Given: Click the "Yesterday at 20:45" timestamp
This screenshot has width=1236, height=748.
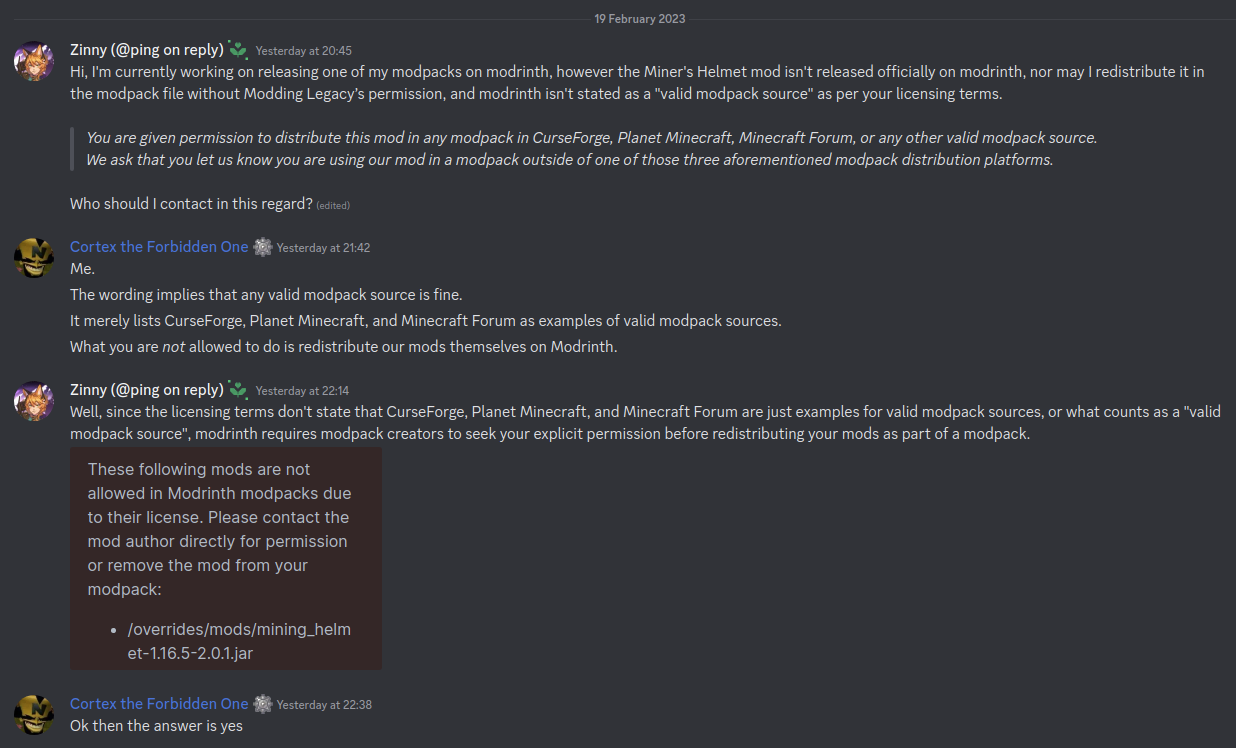Looking at the screenshot, I should pyautogui.click(x=303, y=50).
